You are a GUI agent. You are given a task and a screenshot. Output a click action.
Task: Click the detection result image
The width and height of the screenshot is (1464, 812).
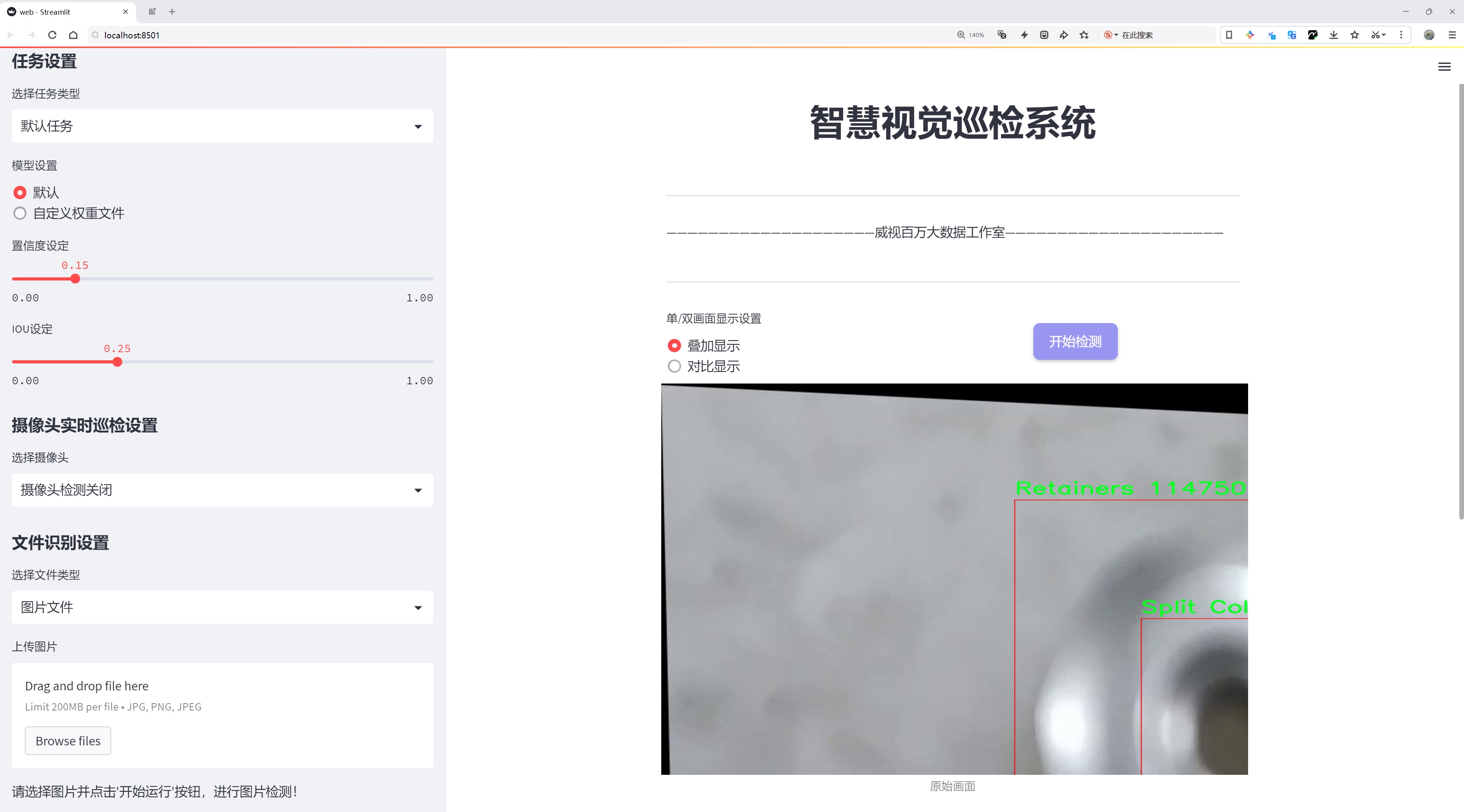pos(954,579)
